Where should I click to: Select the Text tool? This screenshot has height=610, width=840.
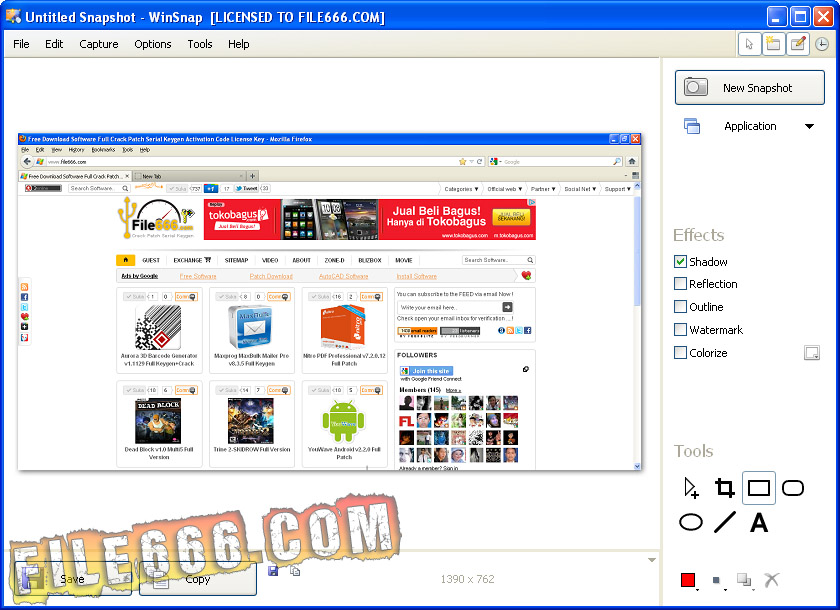pos(759,522)
